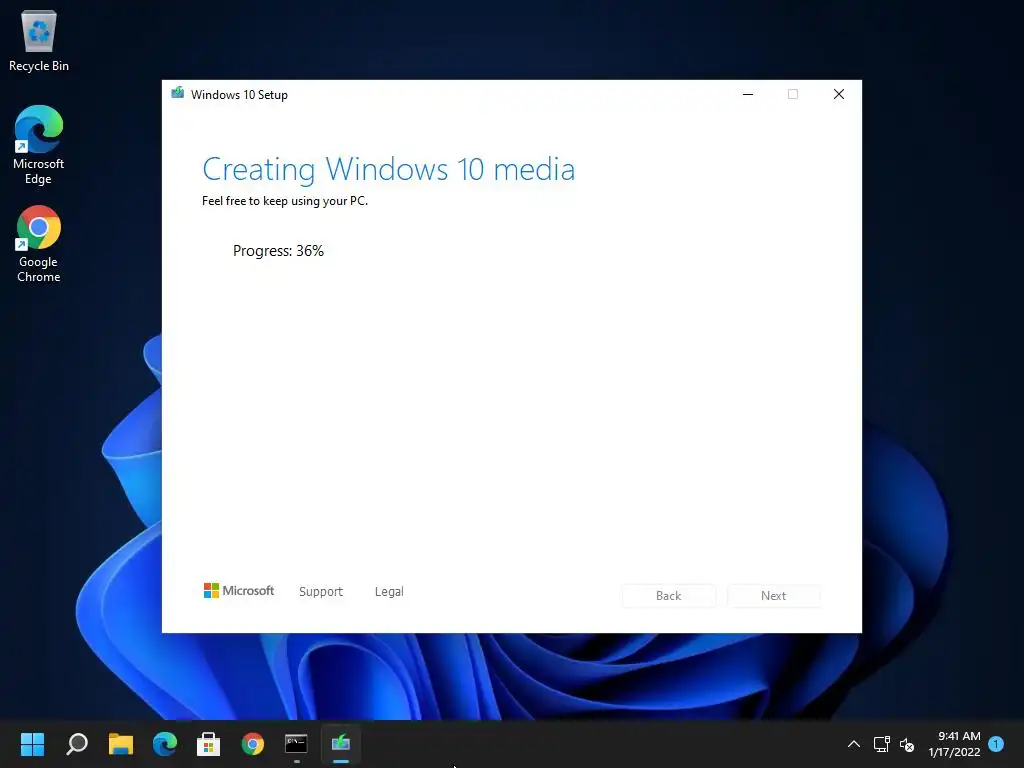Launch Google Chrome from taskbar

coord(253,743)
